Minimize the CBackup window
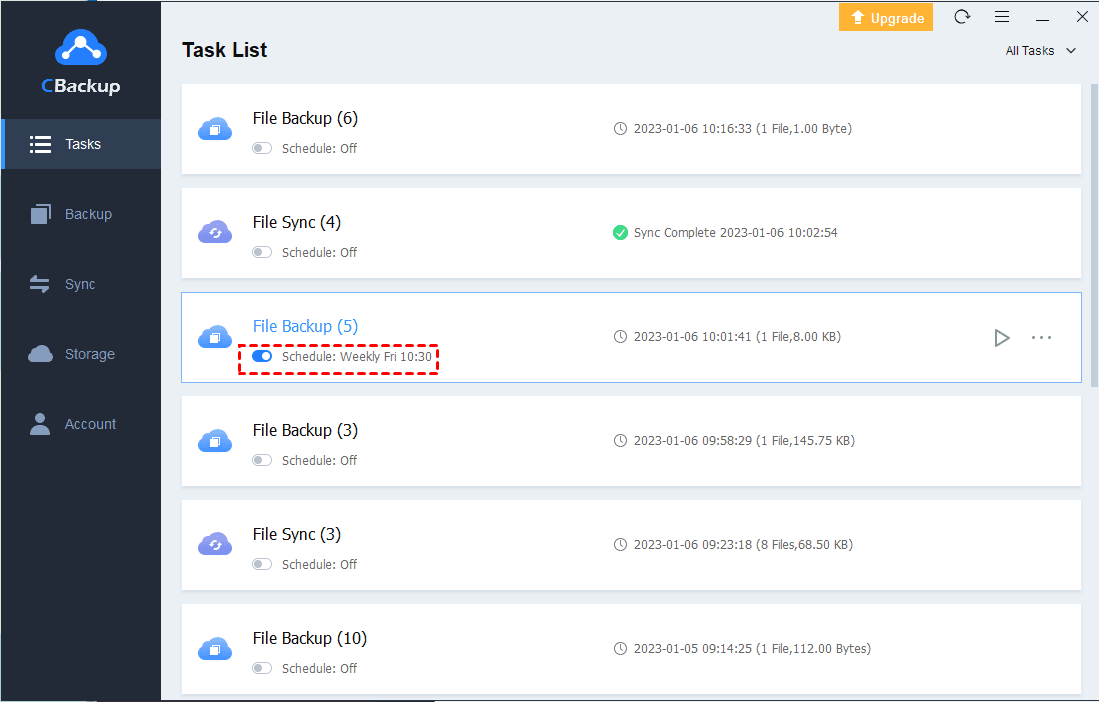 tap(1042, 18)
